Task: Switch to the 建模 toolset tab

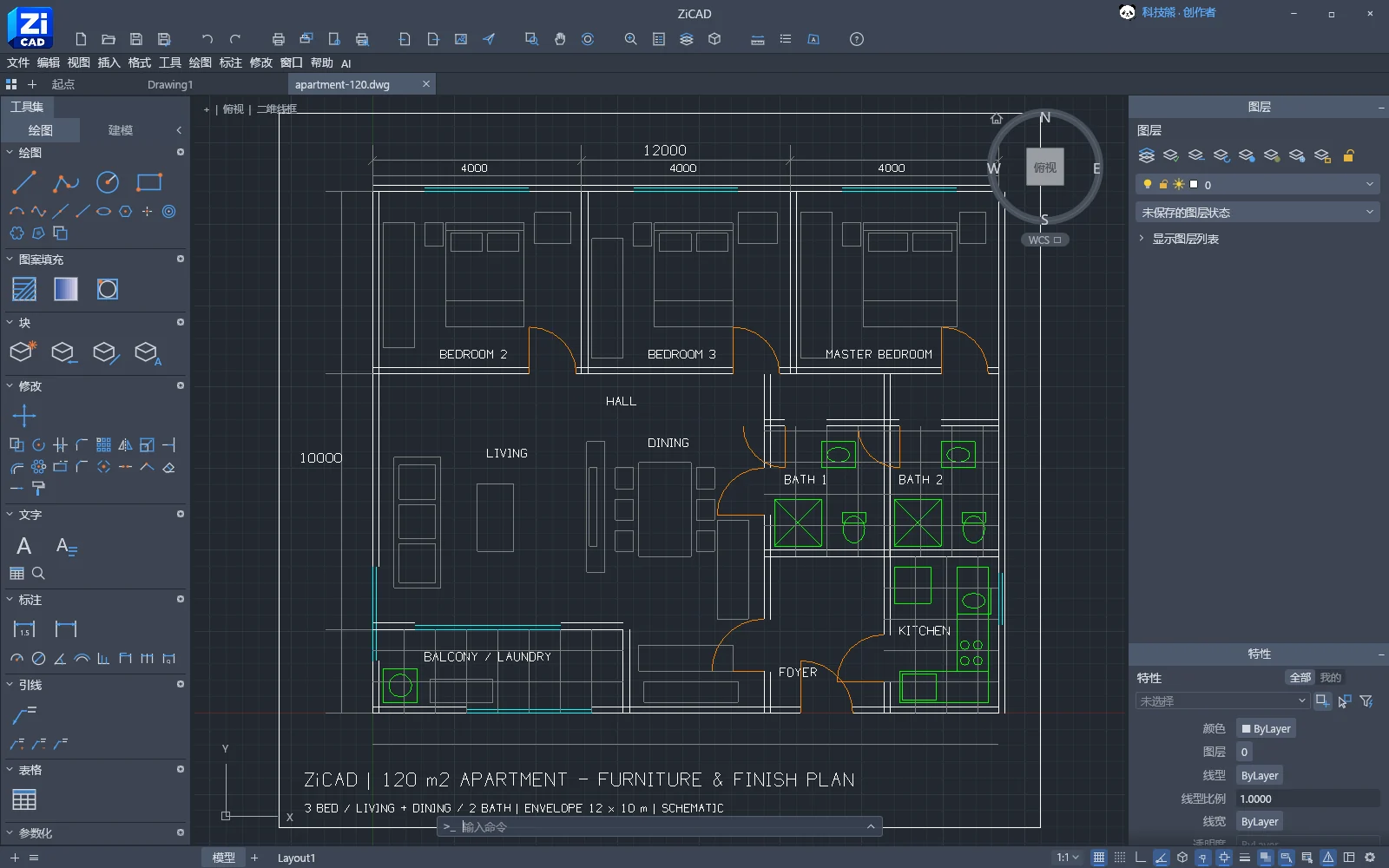Action: (x=121, y=130)
